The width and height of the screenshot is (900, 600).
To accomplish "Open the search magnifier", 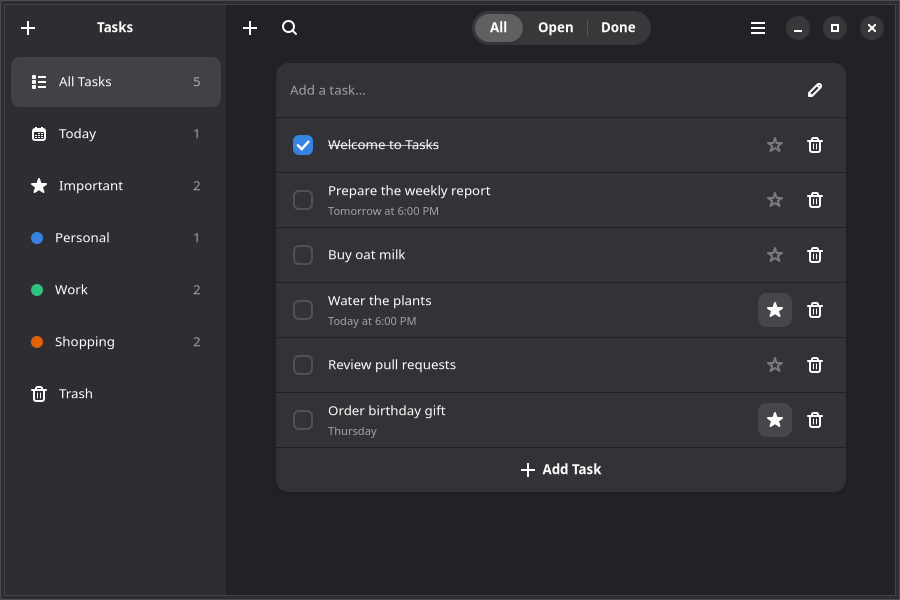I will (289, 28).
